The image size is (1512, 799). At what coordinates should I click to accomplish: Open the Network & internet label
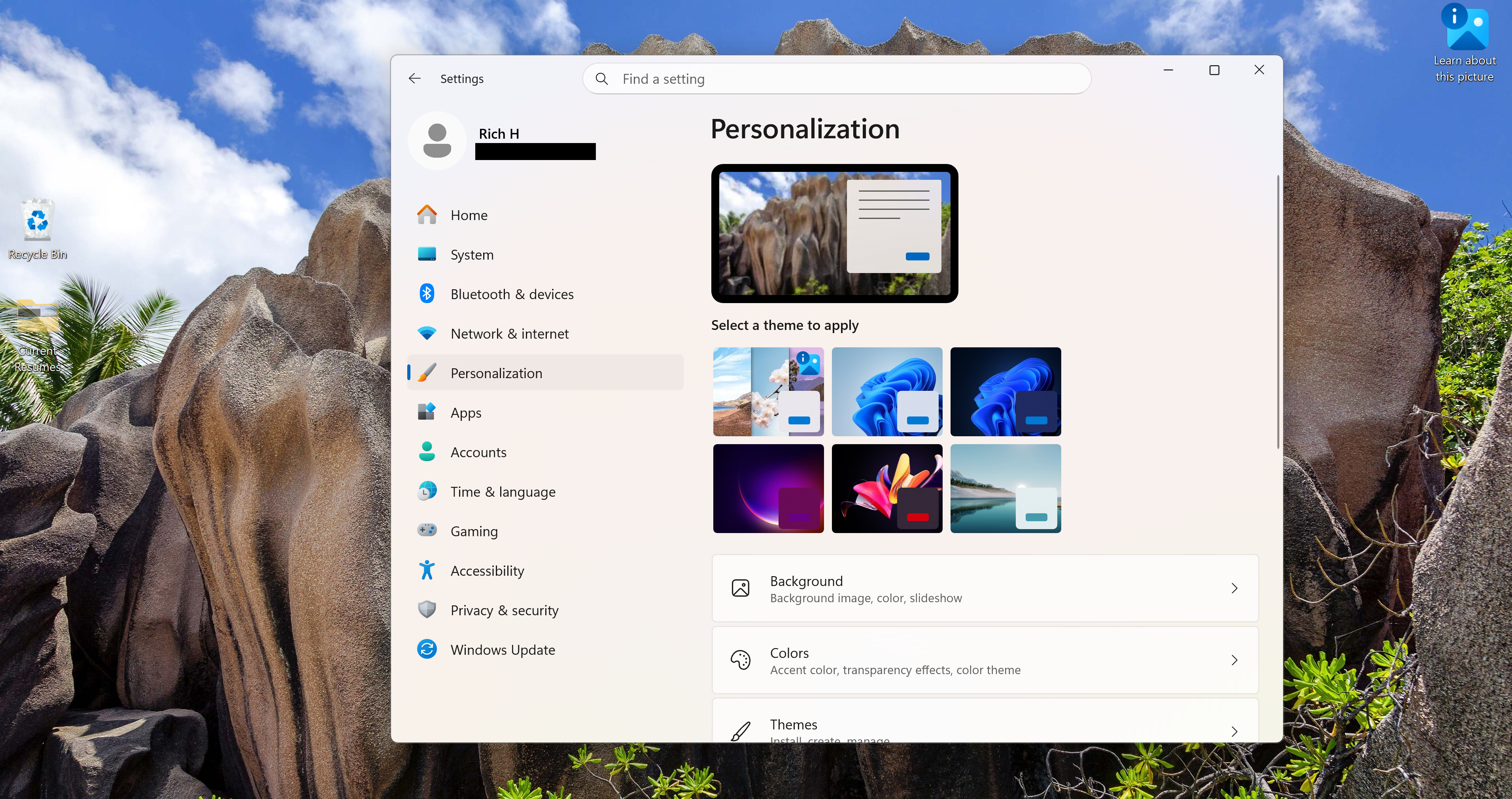pyautogui.click(x=510, y=334)
